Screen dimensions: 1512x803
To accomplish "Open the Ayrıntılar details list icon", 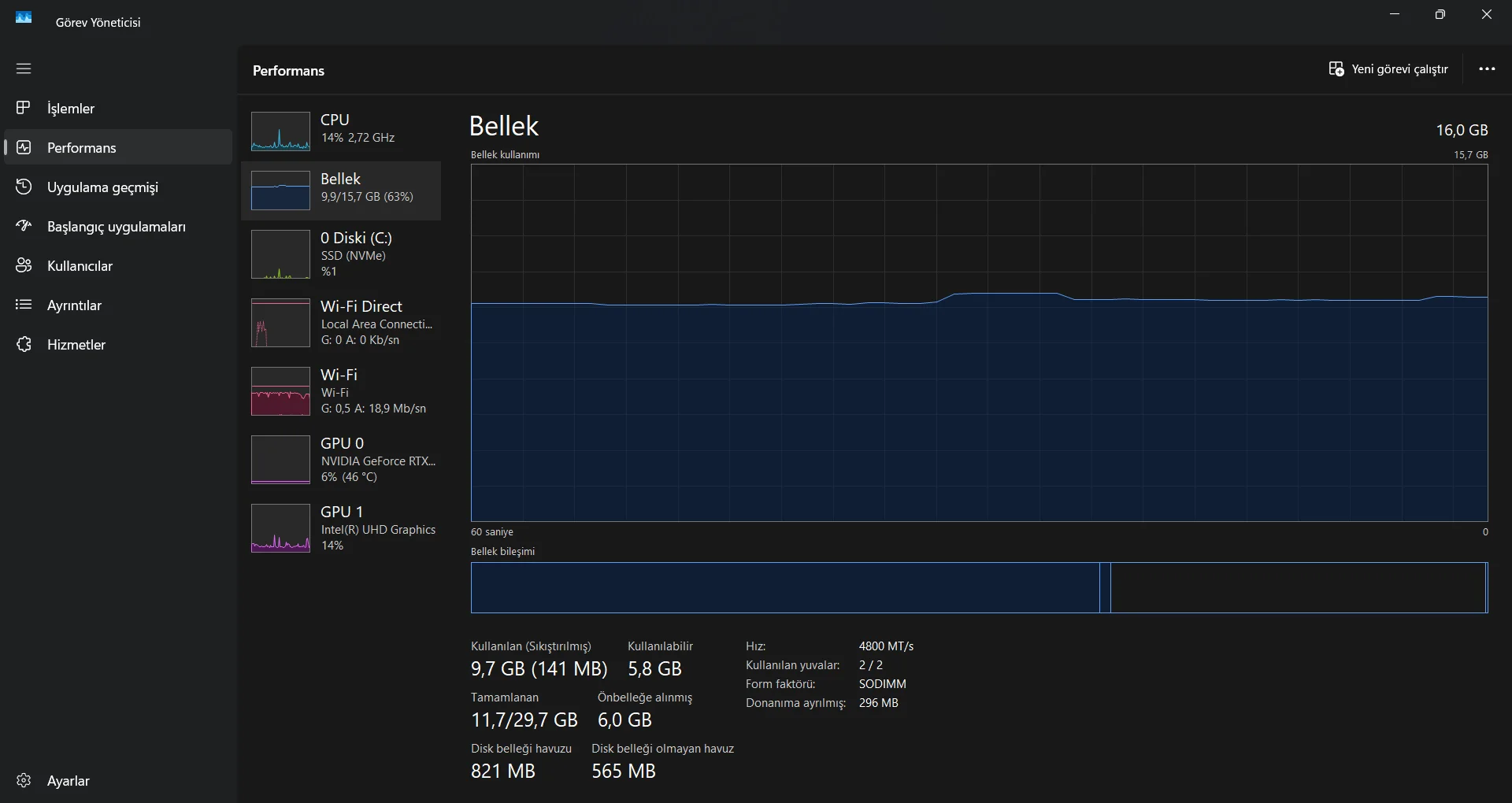I will click(24, 305).
